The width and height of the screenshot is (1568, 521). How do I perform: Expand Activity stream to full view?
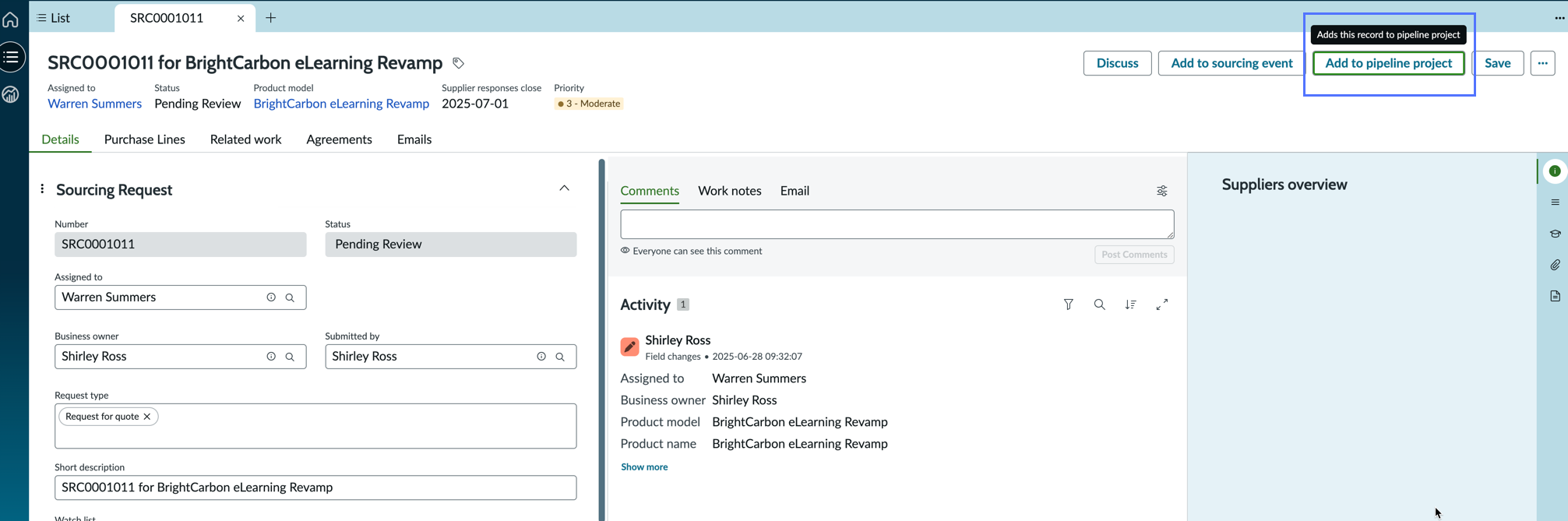1162,305
